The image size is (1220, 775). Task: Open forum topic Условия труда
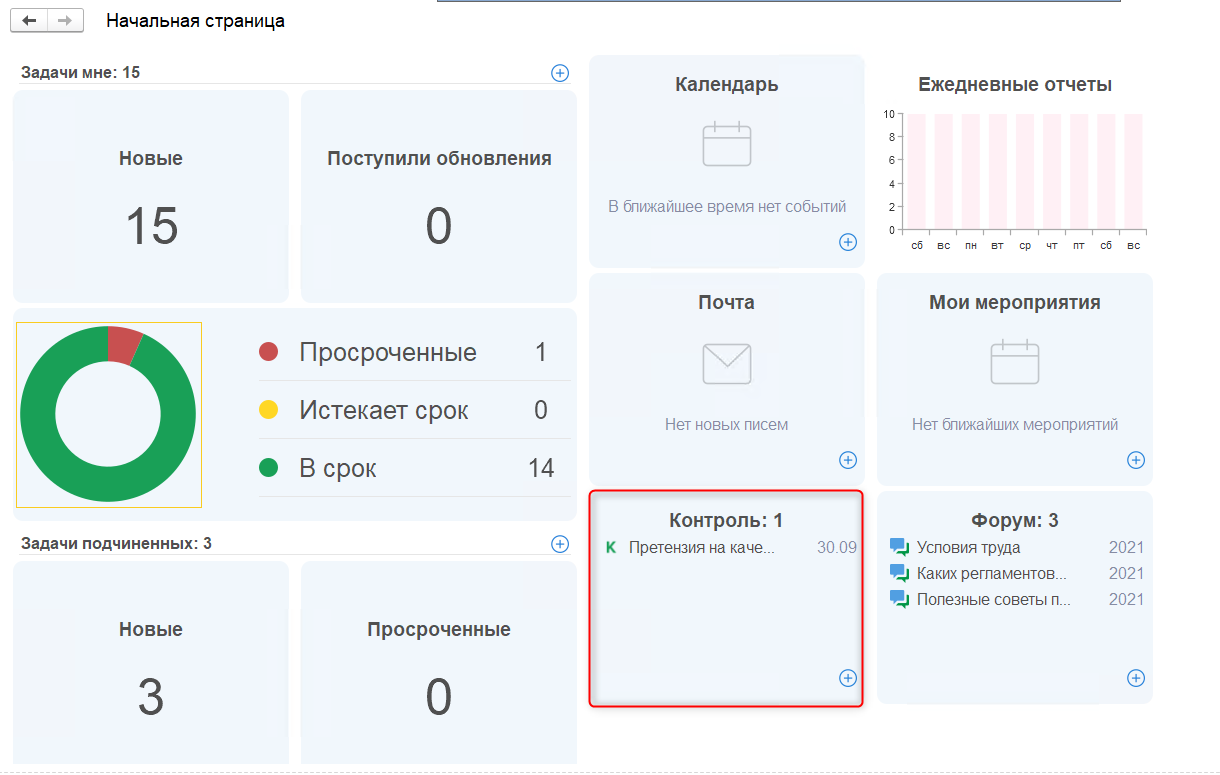point(968,548)
